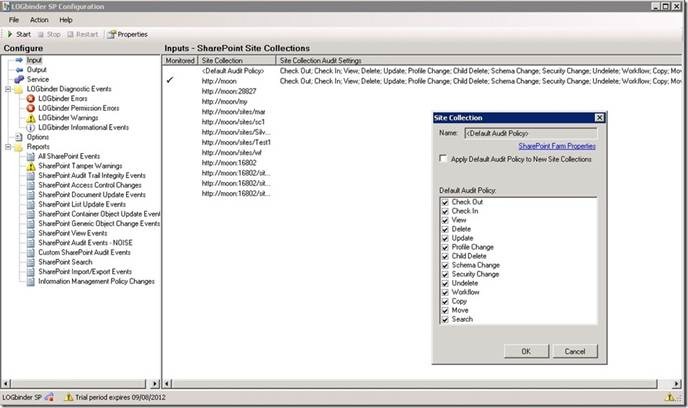Click the SharePoint Farm Properties link
The image size is (688, 408).
click(x=557, y=146)
